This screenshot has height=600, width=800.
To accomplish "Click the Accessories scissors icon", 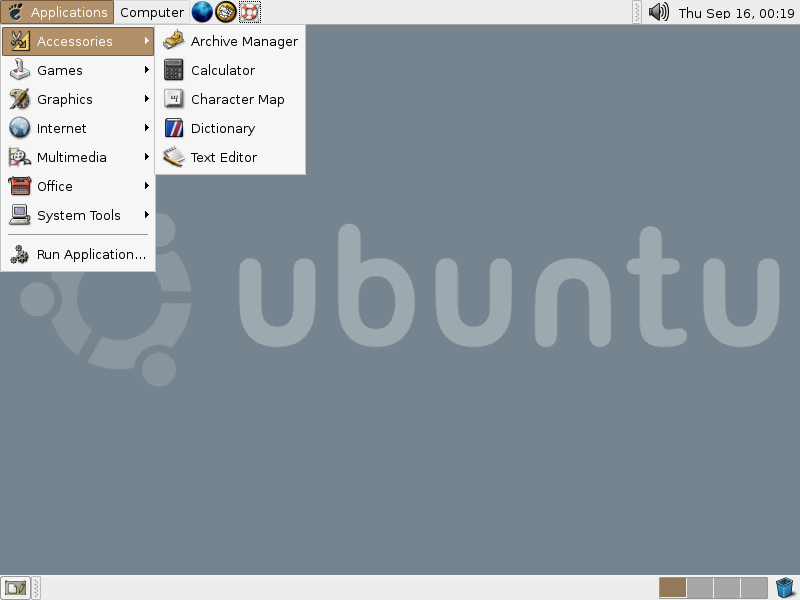I will [x=20, y=41].
